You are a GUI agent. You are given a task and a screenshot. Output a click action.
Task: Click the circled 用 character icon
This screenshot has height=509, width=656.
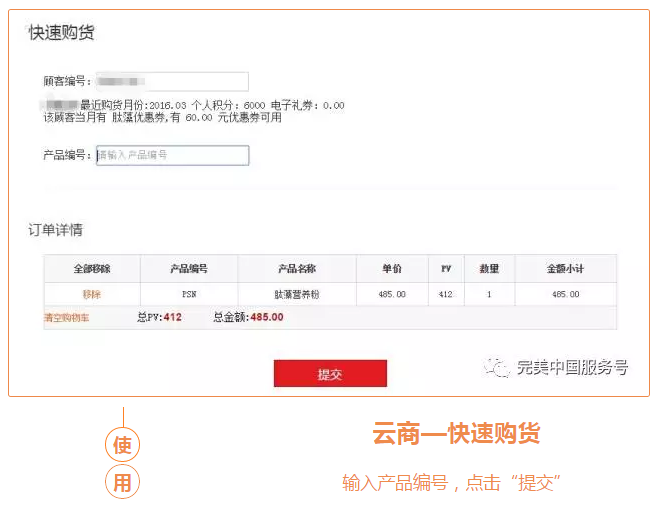point(122,482)
